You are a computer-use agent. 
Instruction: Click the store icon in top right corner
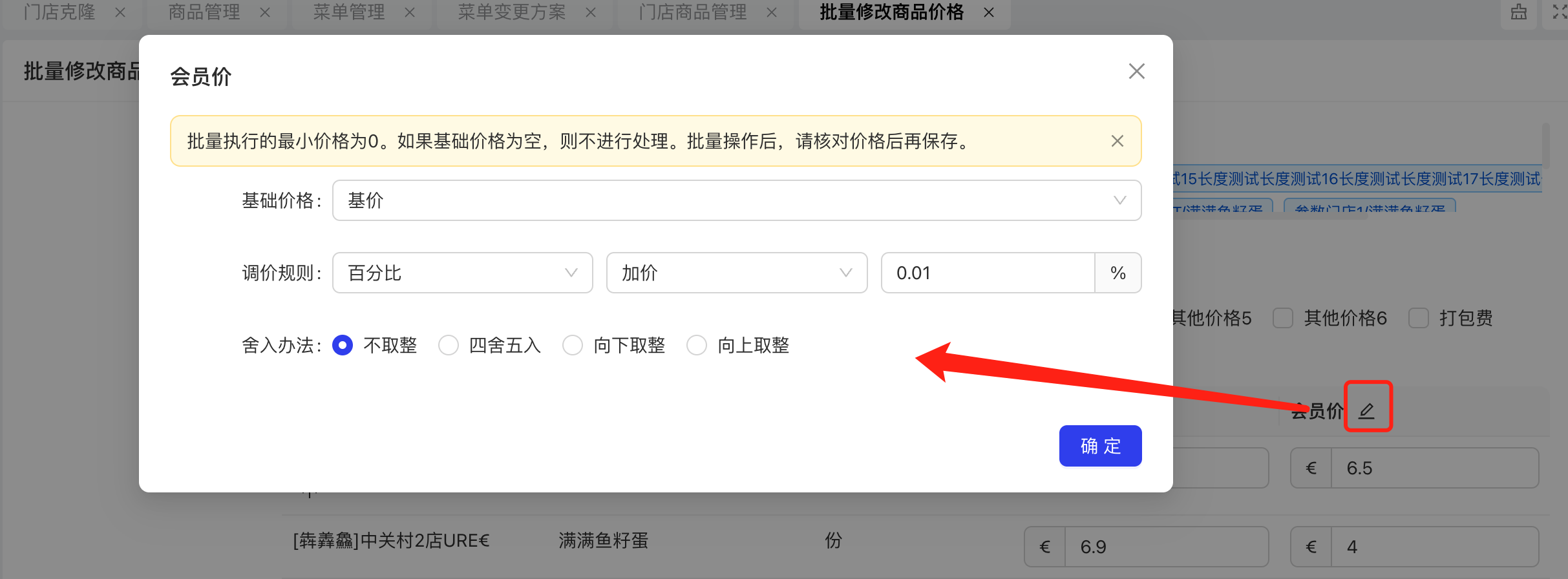[1519, 12]
